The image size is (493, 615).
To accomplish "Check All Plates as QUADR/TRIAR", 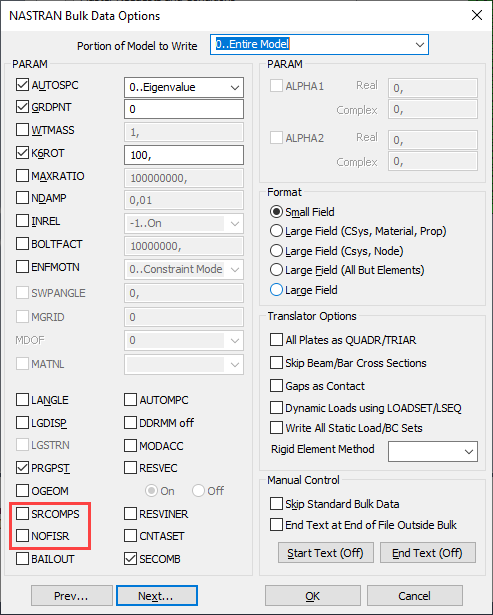I will tap(276, 340).
